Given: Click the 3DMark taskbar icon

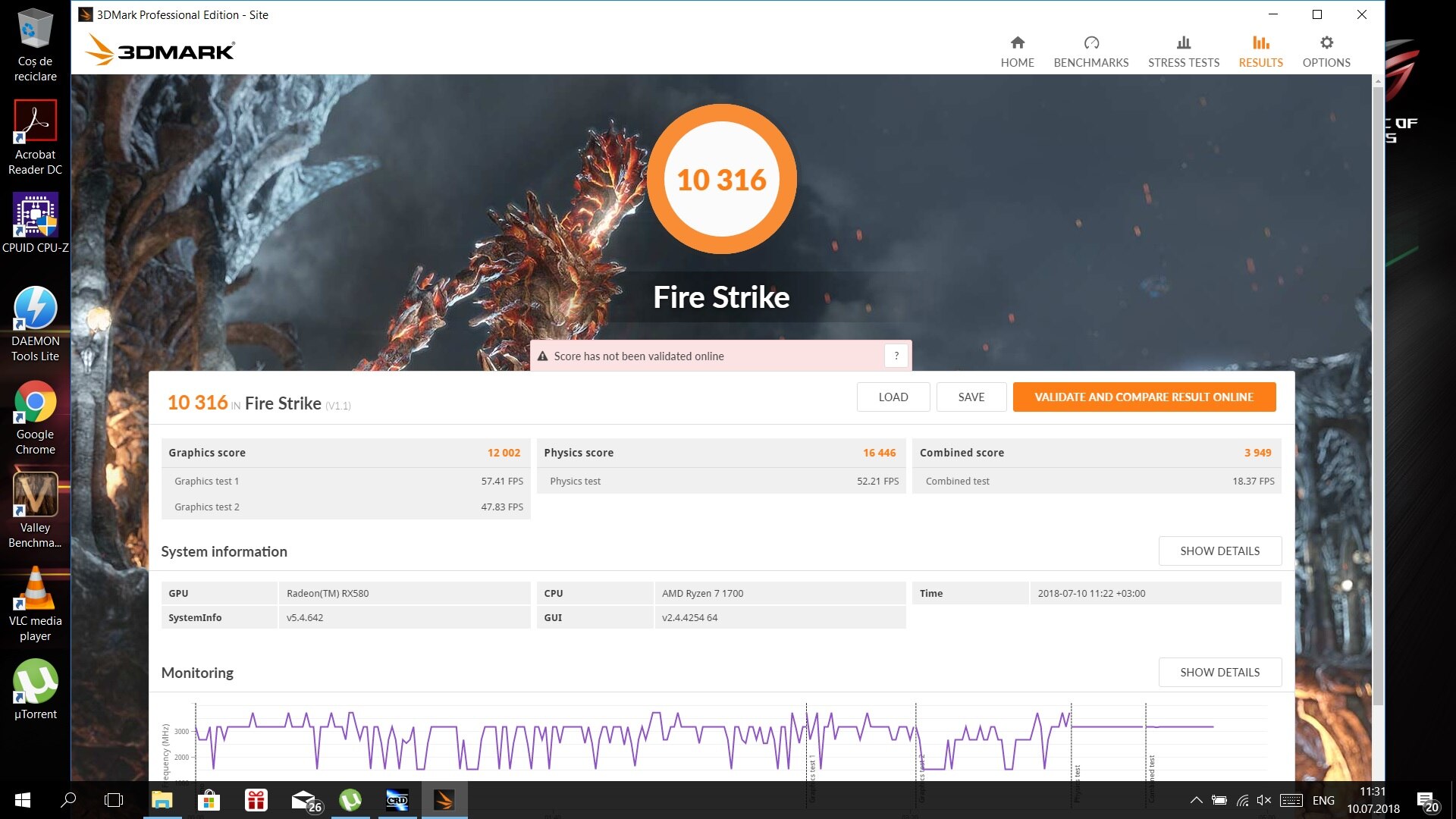Looking at the screenshot, I should click(x=444, y=800).
